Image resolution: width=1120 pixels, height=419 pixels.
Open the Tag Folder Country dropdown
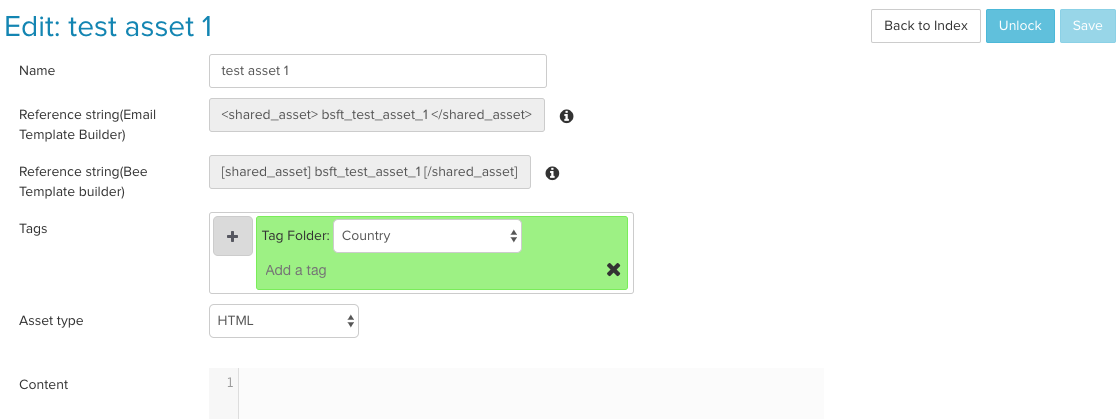(x=427, y=236)
